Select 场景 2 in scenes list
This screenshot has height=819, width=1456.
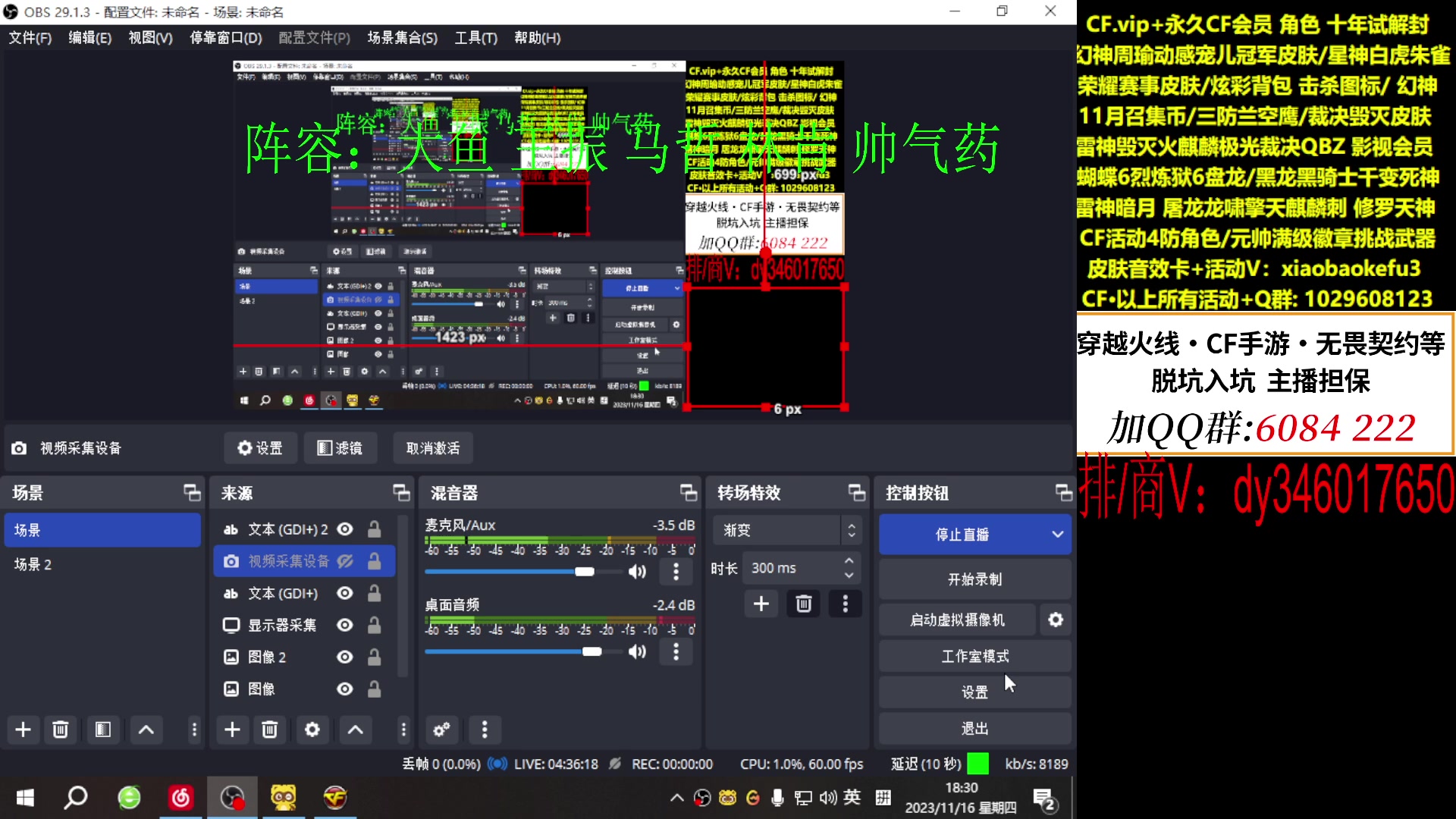point(102,564)
